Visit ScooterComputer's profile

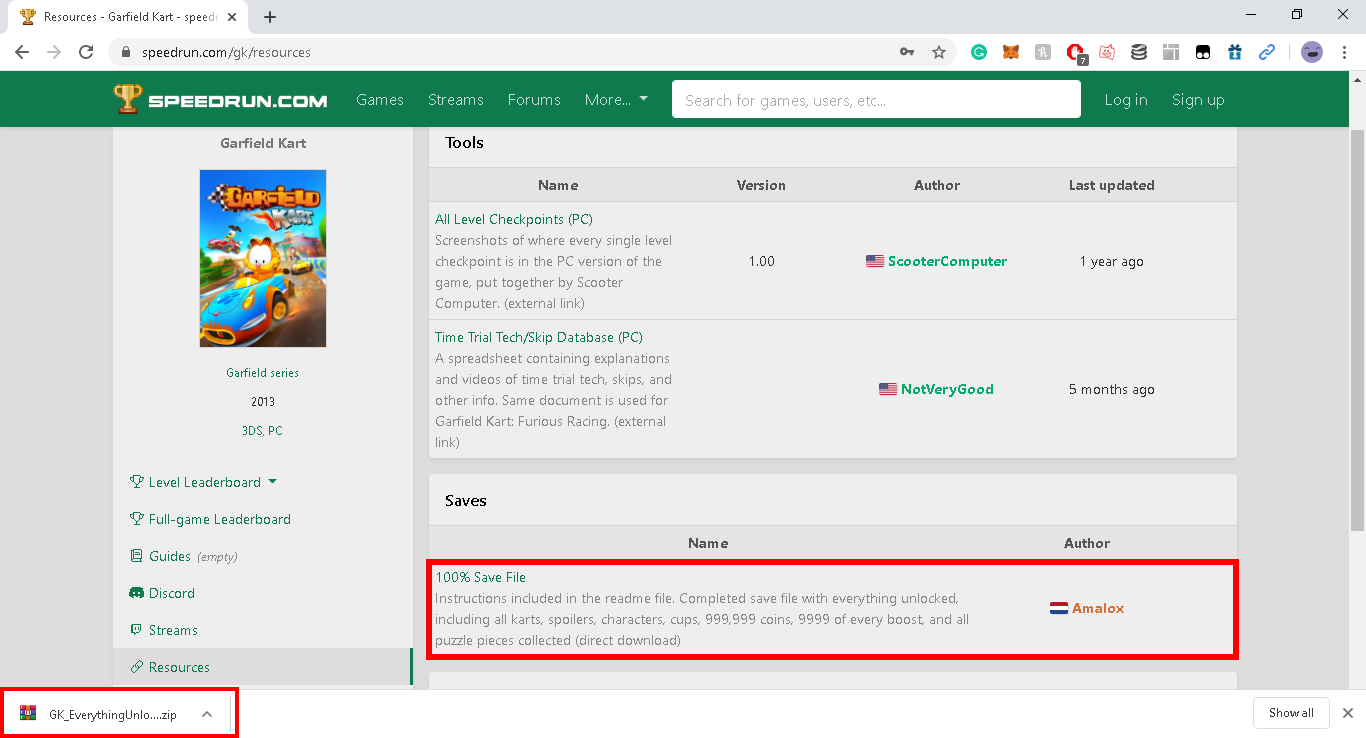point(947,261)
